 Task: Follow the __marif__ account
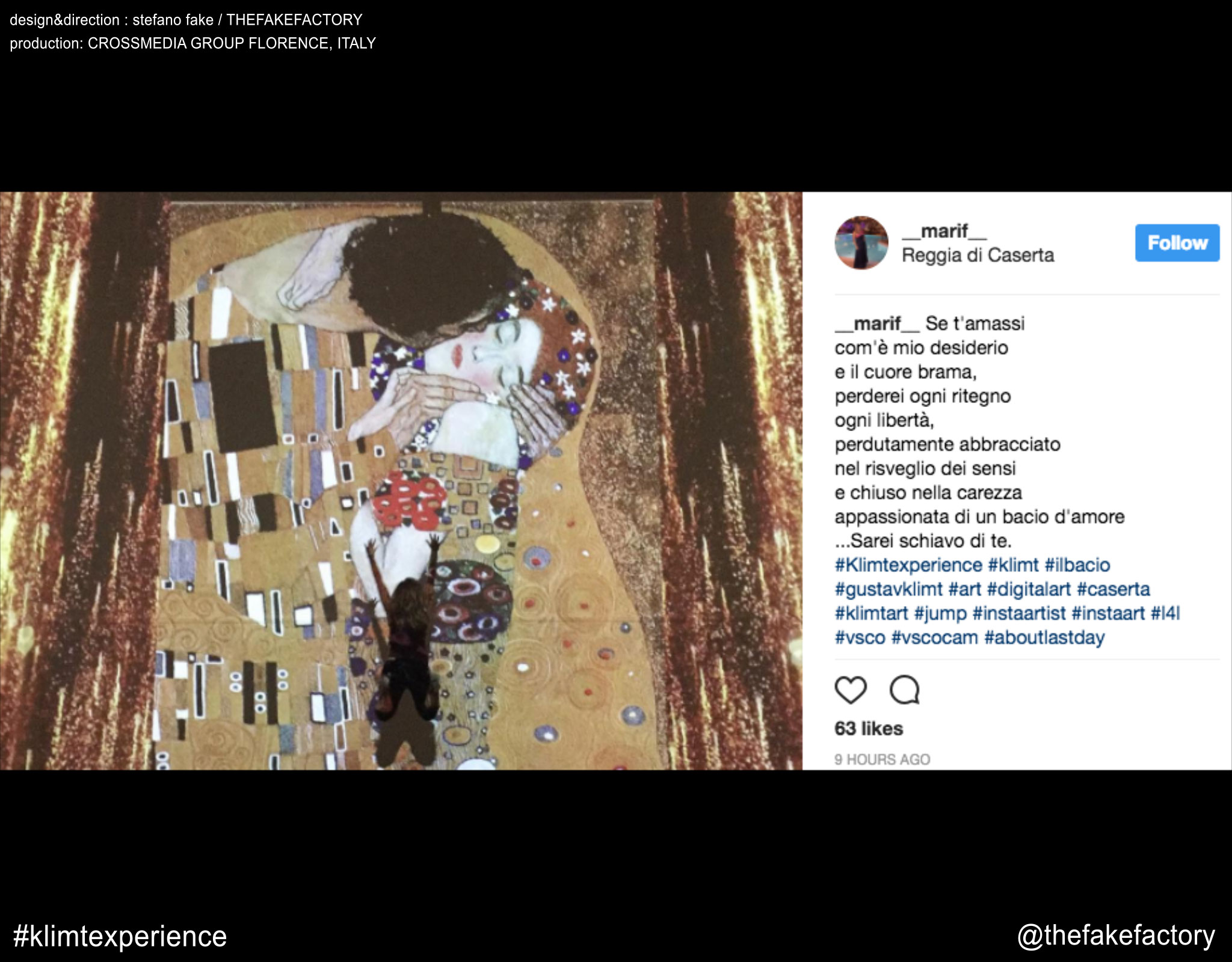1177,243
